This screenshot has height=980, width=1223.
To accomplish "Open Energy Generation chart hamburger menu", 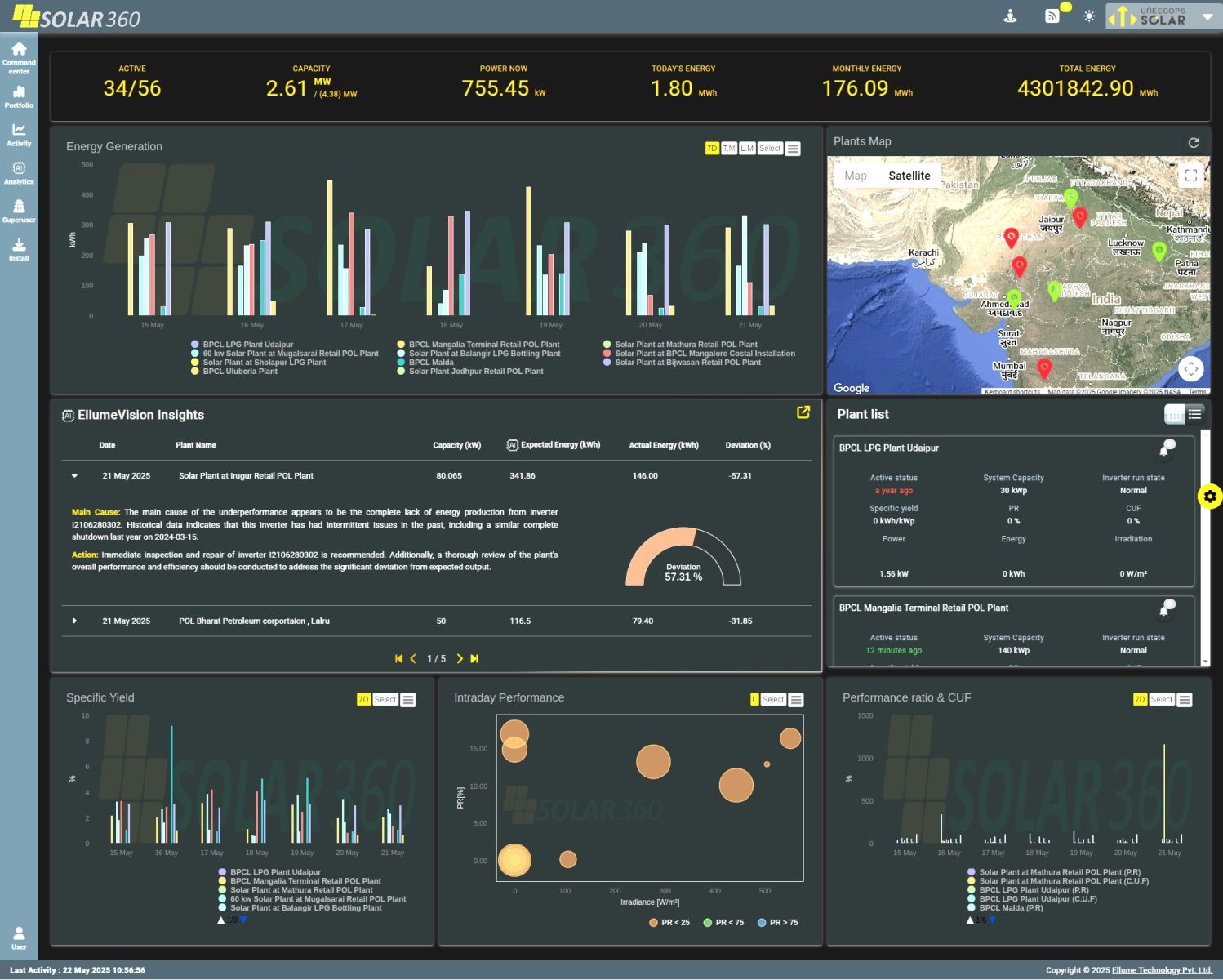I will point(793,149).
